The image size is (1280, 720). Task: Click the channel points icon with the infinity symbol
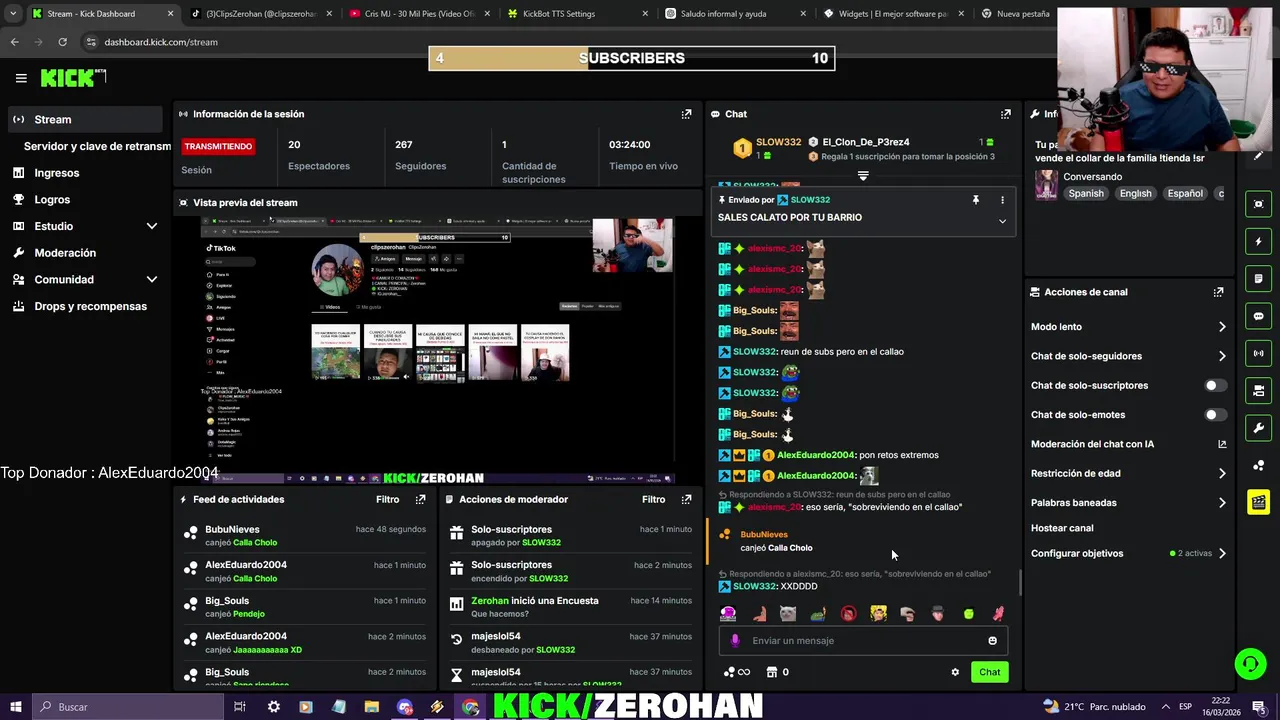(x=737, y=672)
